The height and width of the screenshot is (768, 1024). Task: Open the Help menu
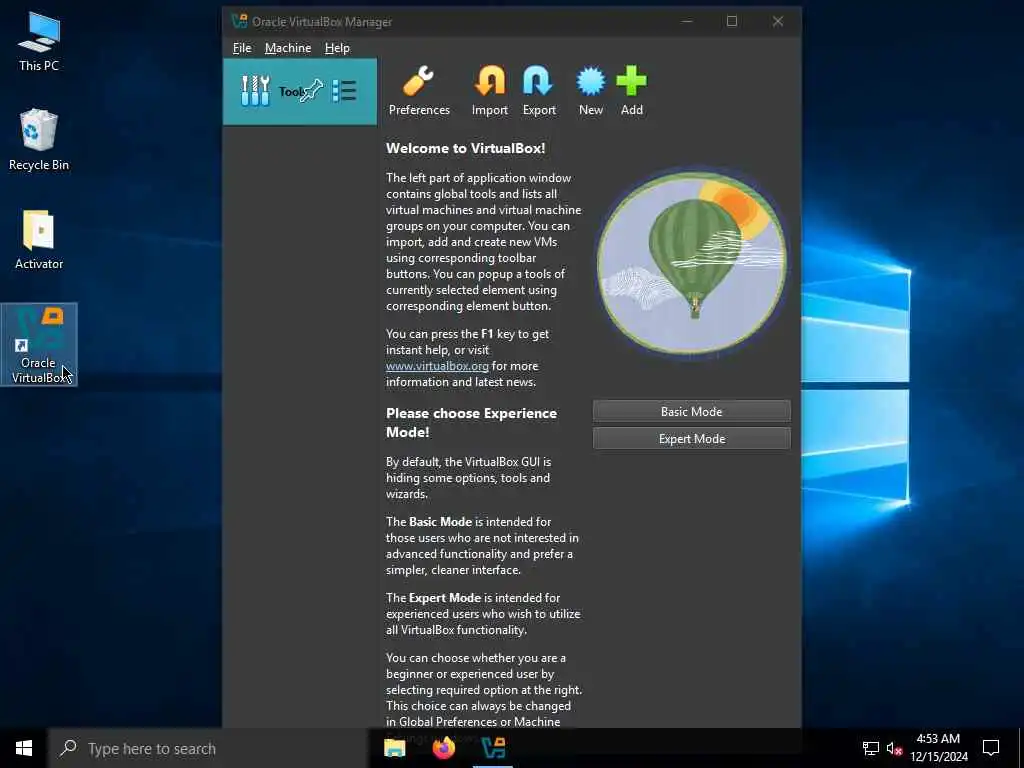click(337, 48)
